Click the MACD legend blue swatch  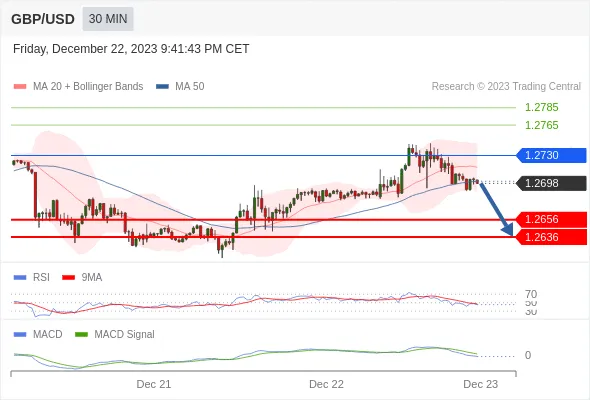click(20, 335)
